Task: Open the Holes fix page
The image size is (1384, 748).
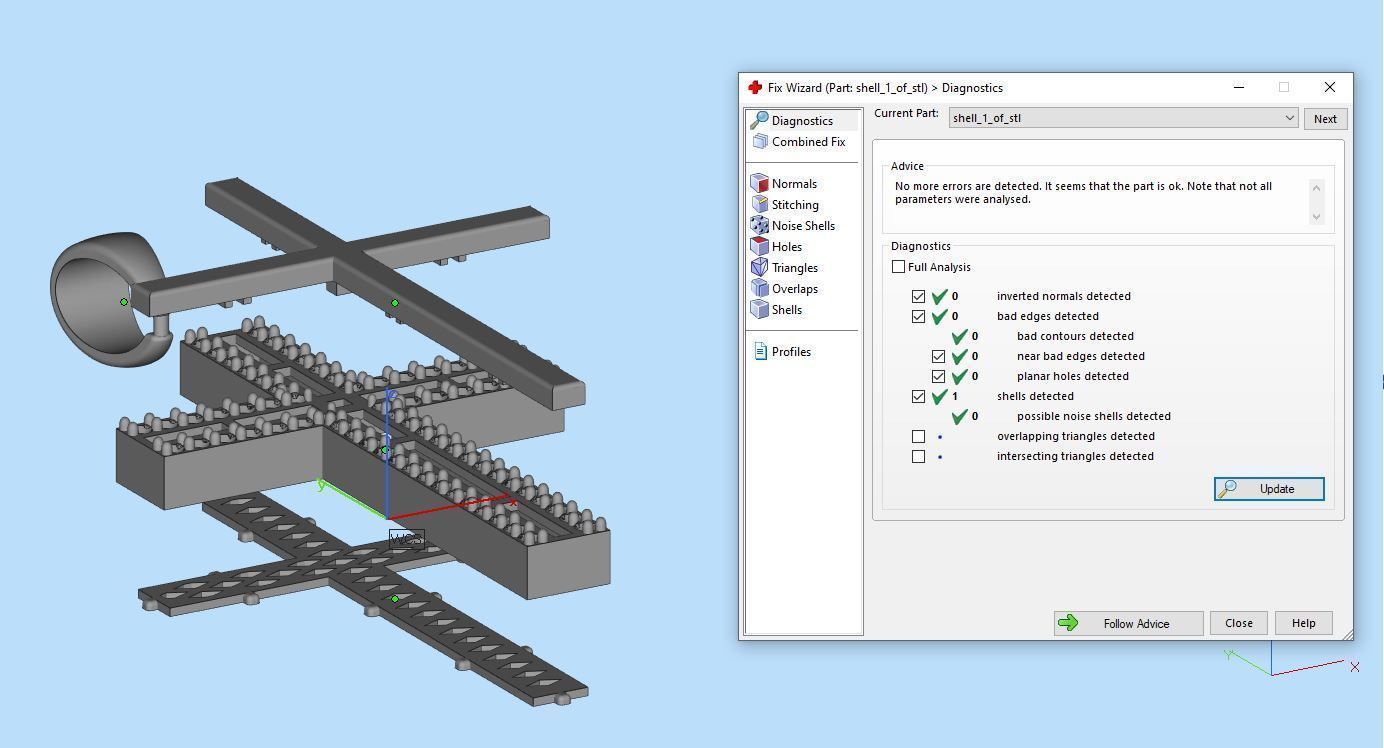Action: pos(787,247)
